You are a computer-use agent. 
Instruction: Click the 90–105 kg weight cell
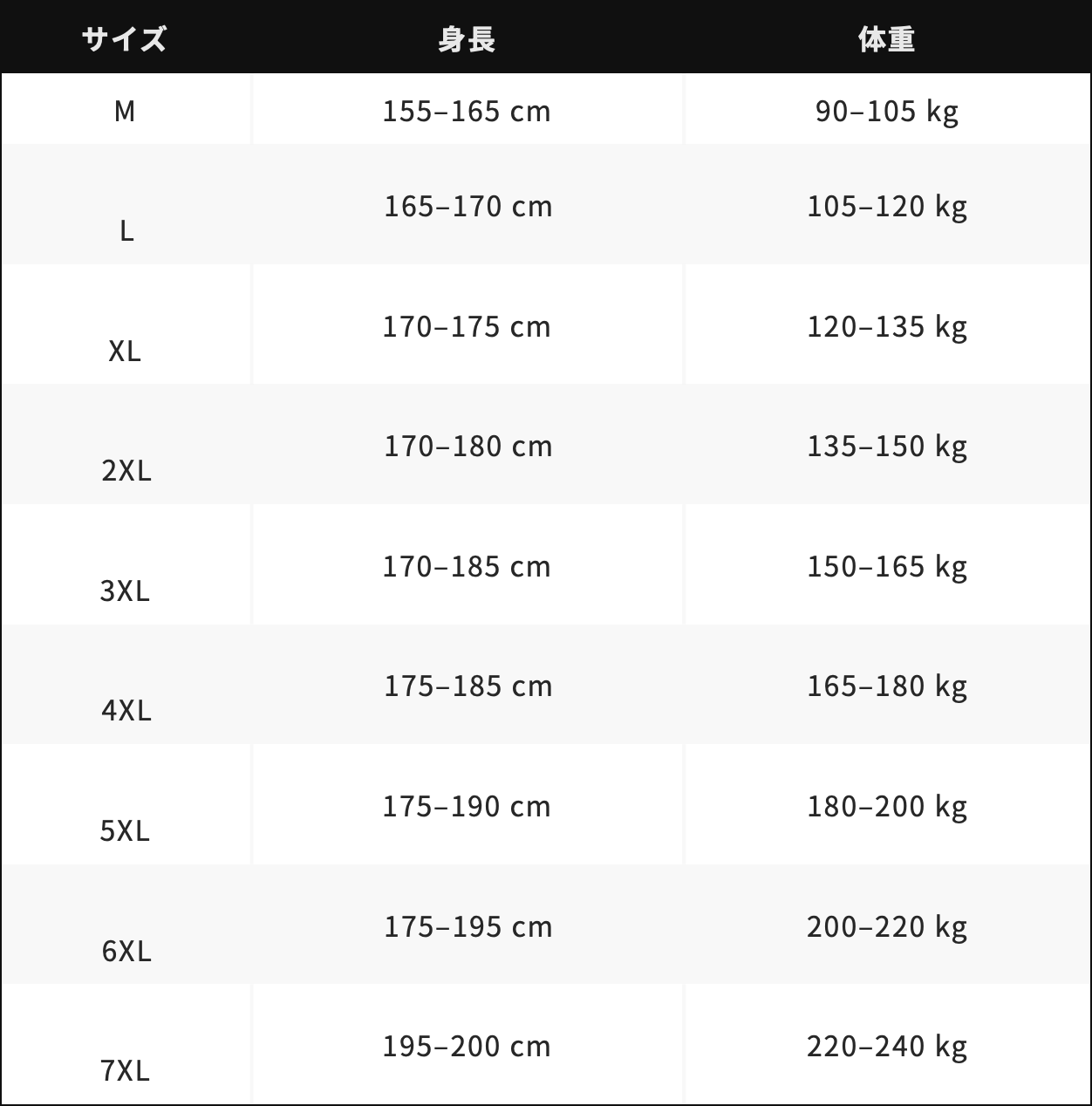click(x=886, y=111)
